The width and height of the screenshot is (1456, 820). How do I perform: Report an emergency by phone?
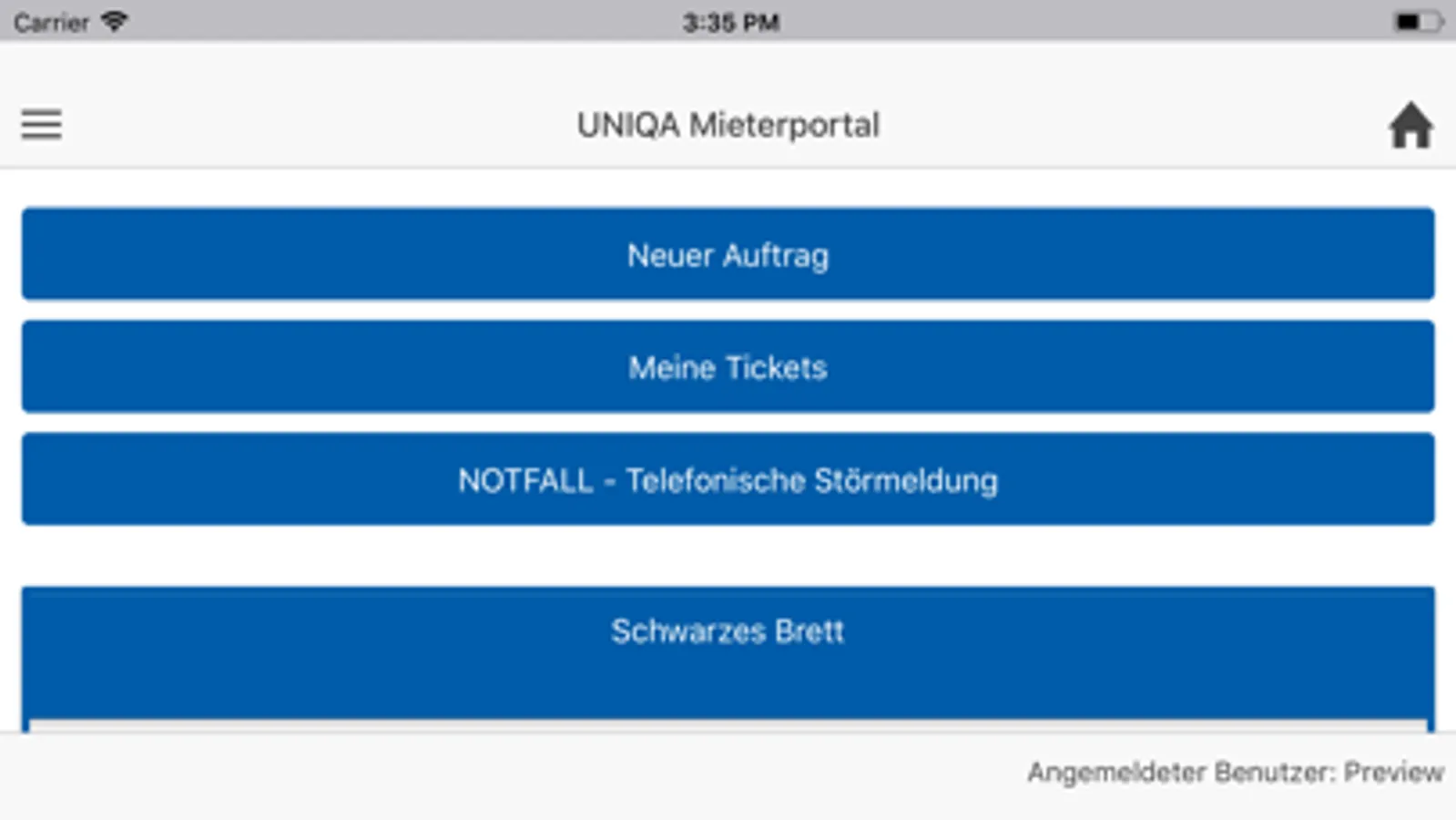click(728, 479)
